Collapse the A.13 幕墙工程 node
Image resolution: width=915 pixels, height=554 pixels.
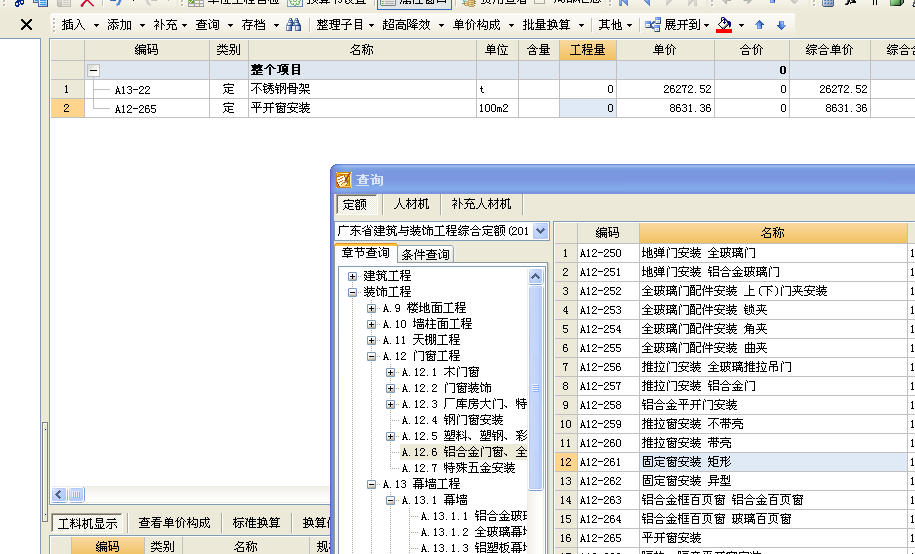(371, 484)
